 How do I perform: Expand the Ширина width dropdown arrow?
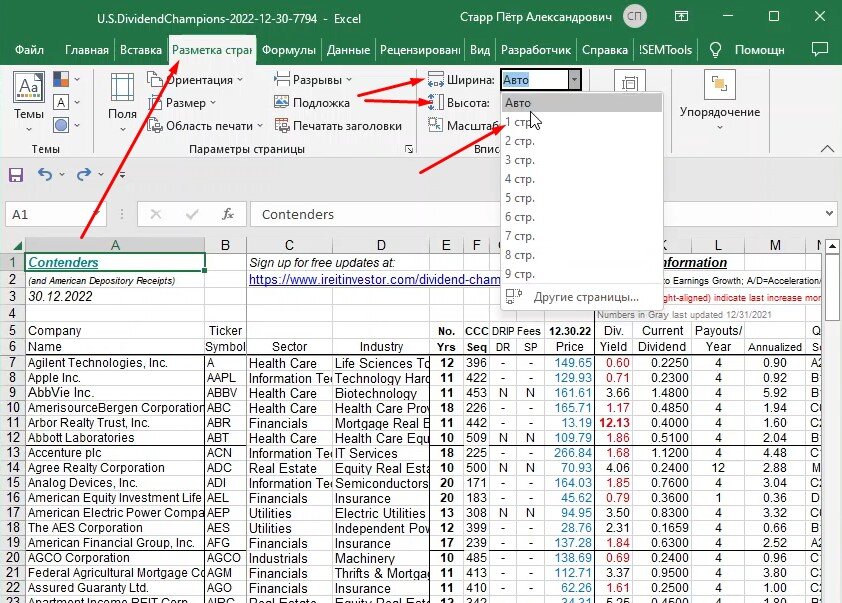point(575,80)
